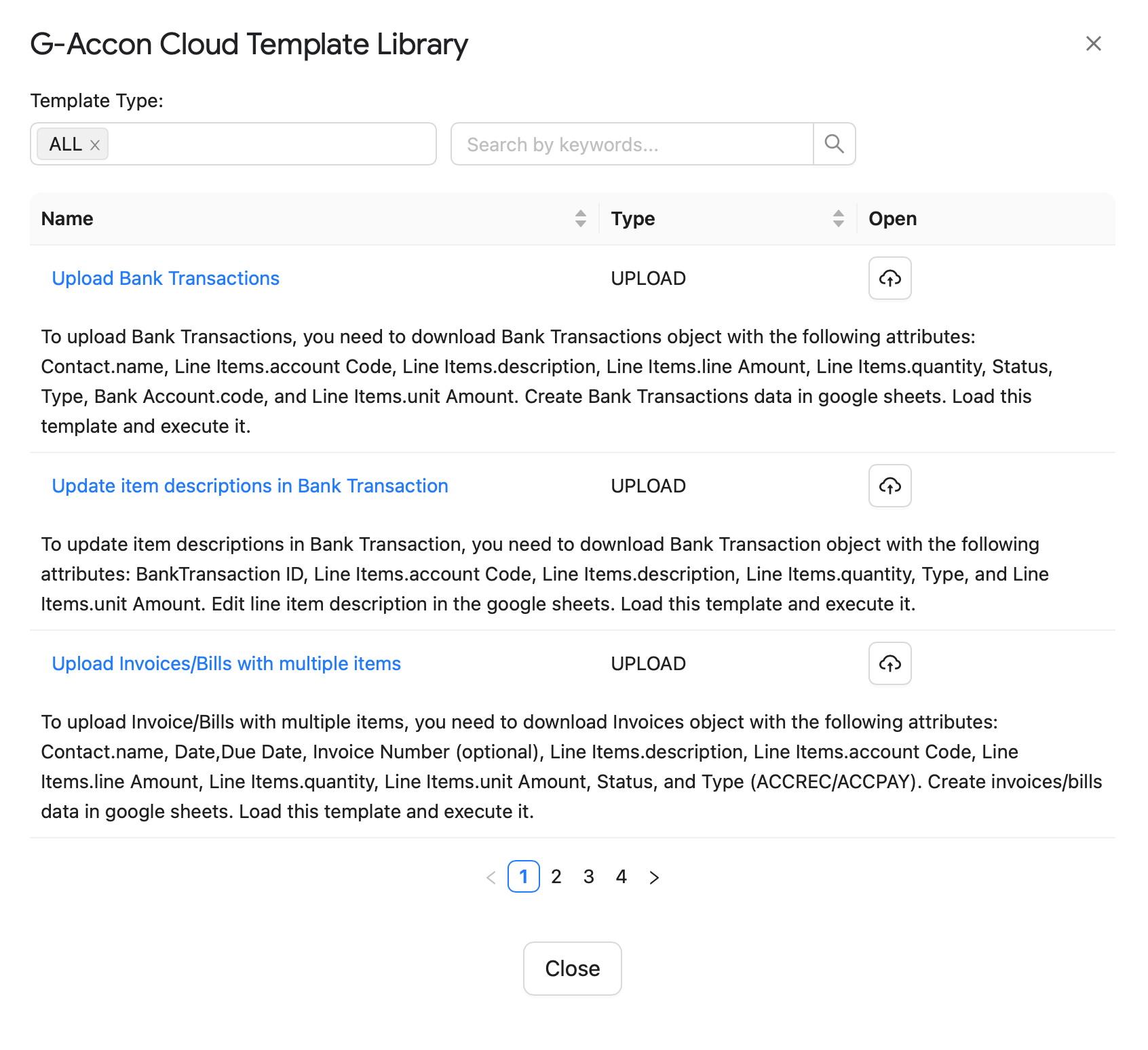
Task: Click the Open column header
Action: [892, 218]
